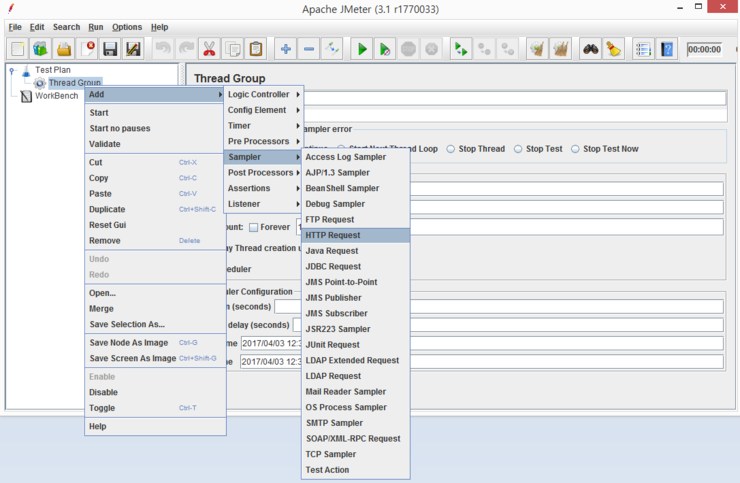Viewport: 740px width, 483px height.
Task: Open the Run menu
Action: [x=96, y=27]
